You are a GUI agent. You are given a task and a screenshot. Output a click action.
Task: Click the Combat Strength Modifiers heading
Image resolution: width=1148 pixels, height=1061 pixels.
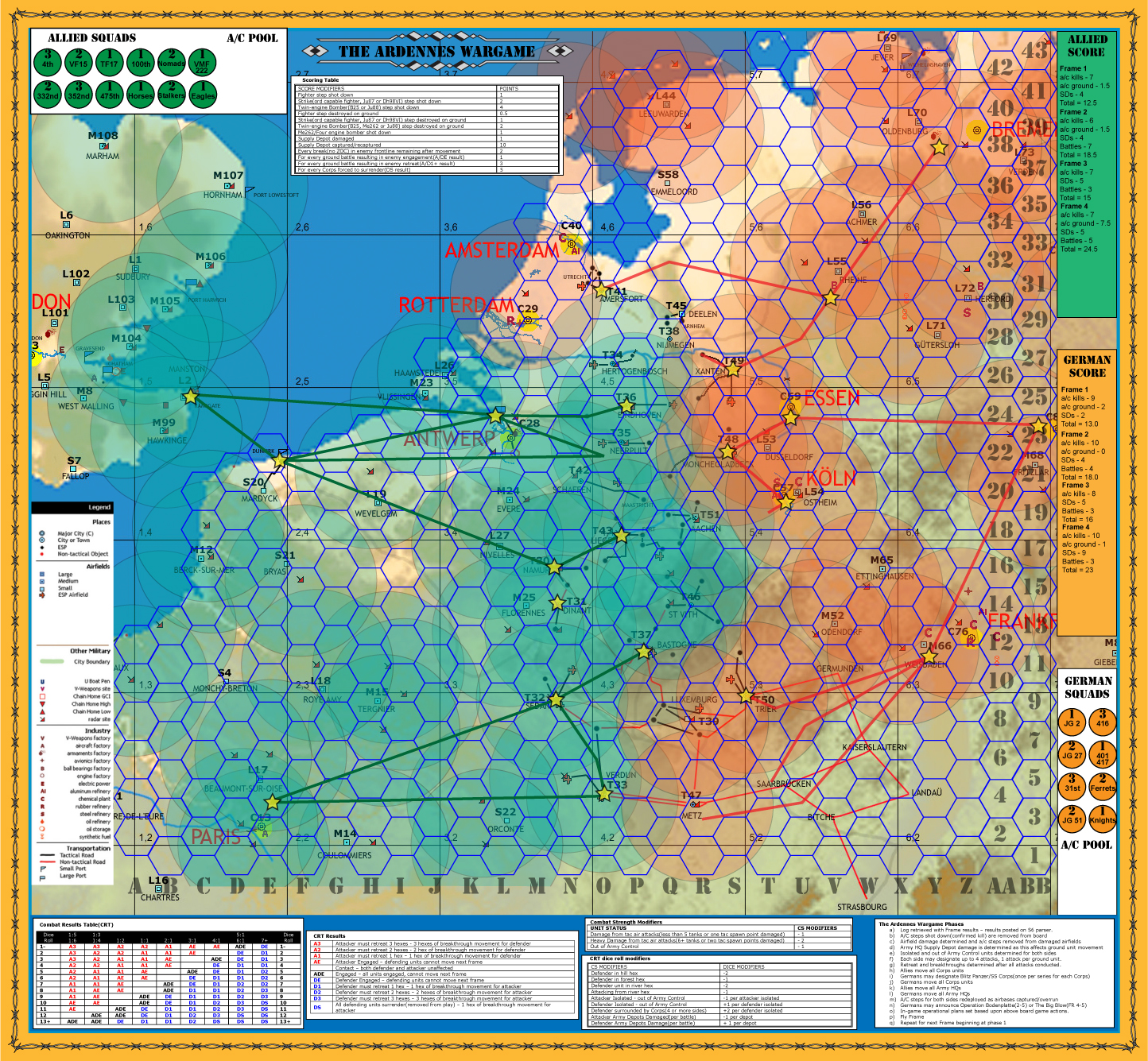pyautogui.click(x=626, y=923)
